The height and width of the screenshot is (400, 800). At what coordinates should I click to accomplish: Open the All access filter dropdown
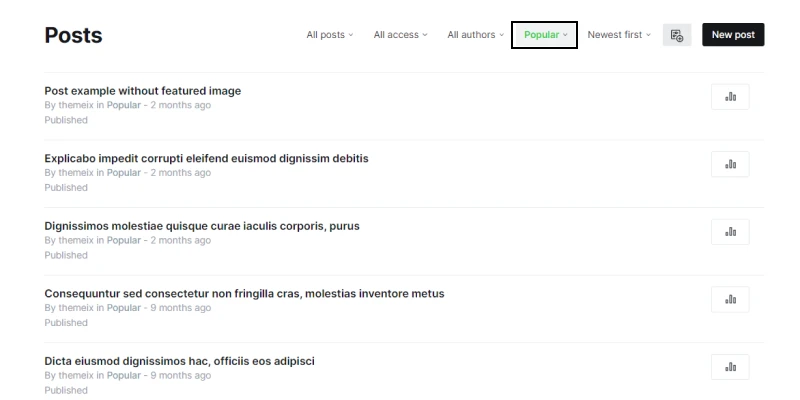(x=400, y=35)
